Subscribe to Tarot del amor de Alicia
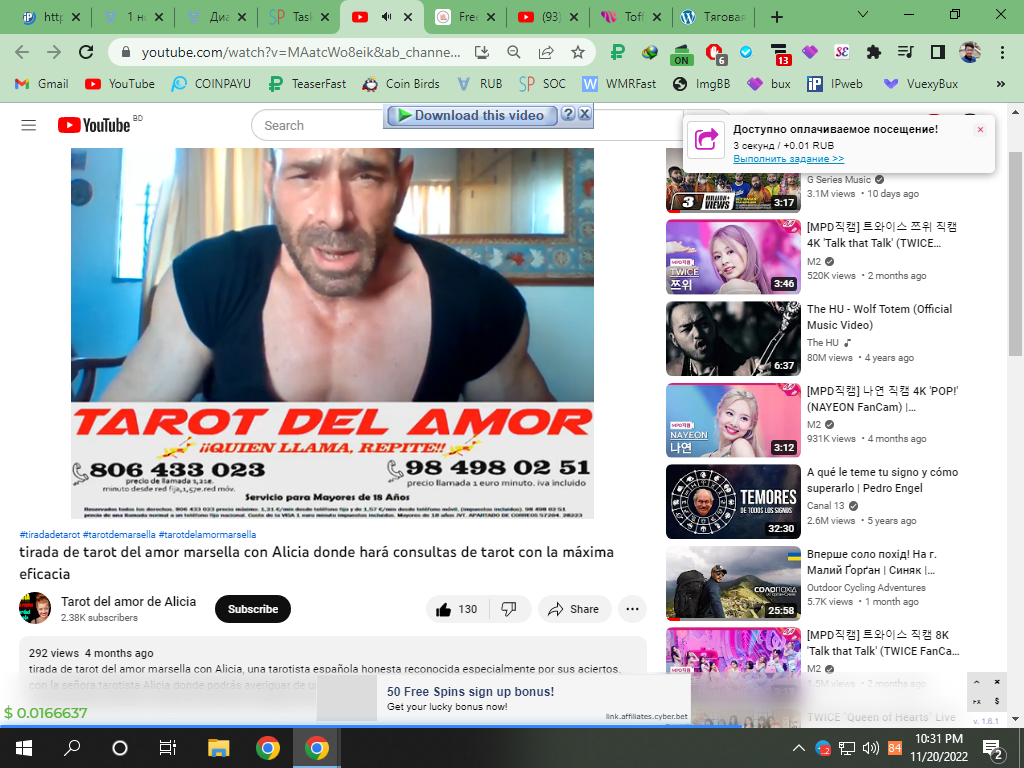The width and height of the screenshot is (1024, 768). (x=253, y=609)
